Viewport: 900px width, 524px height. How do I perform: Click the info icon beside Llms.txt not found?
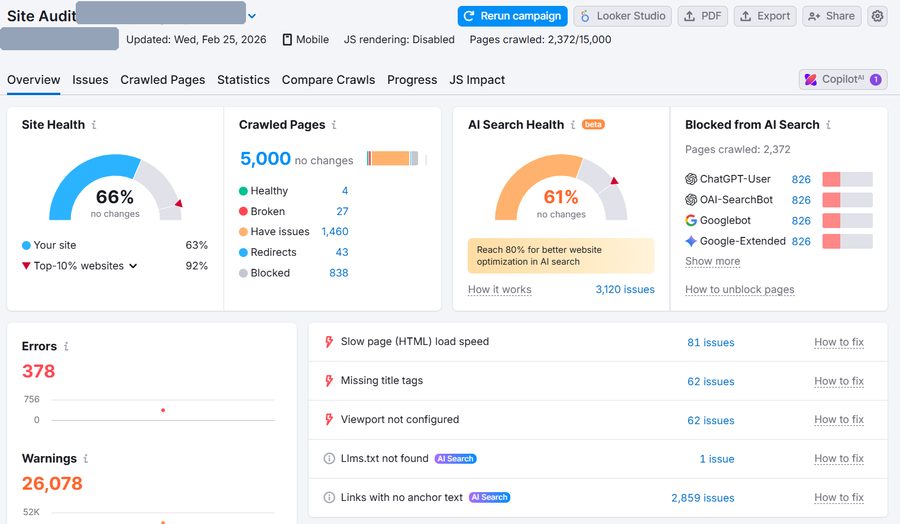329,459
